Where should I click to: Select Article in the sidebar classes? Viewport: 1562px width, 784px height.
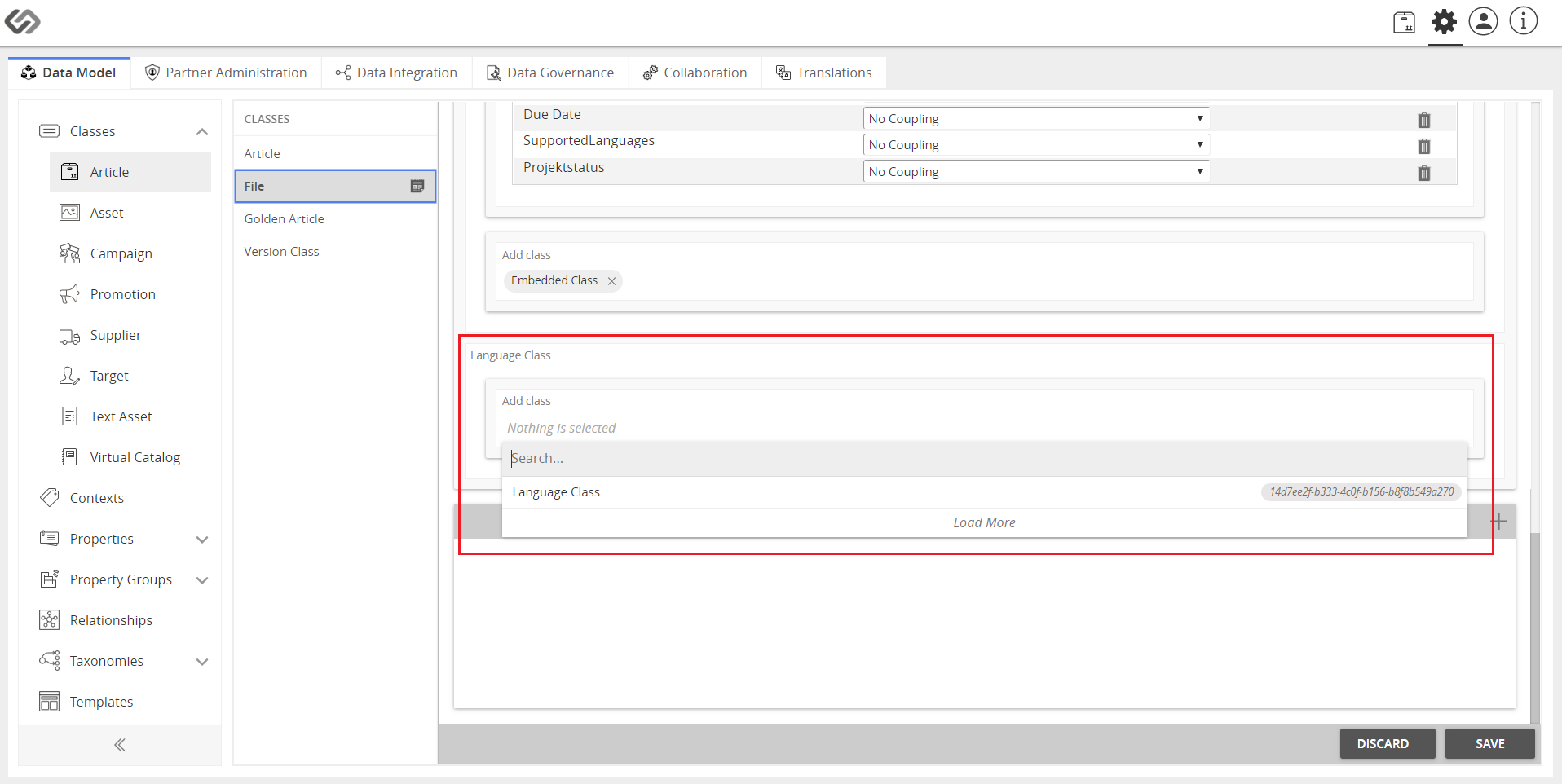130,172
